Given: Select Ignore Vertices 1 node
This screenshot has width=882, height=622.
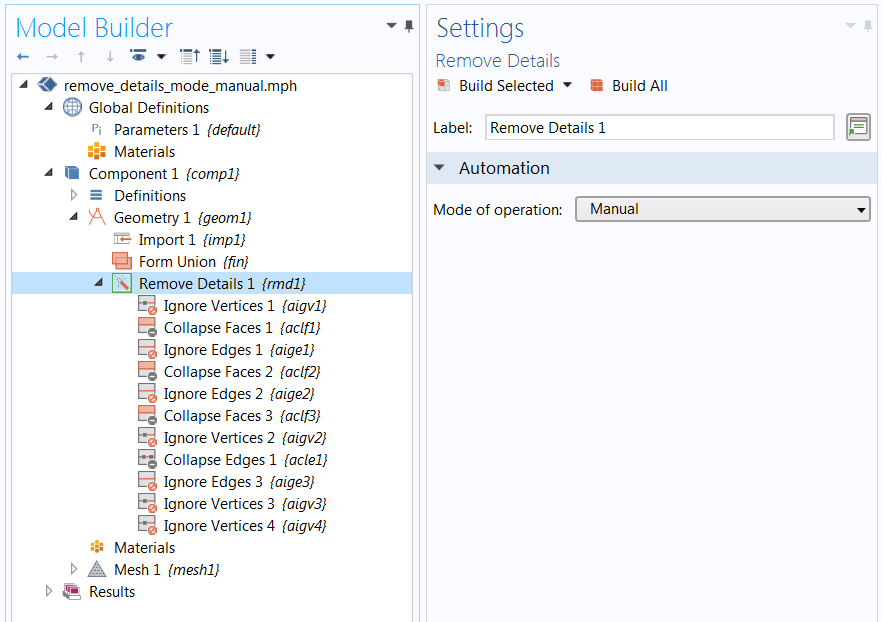Looking at the screenshot, I should click(245, 306).
